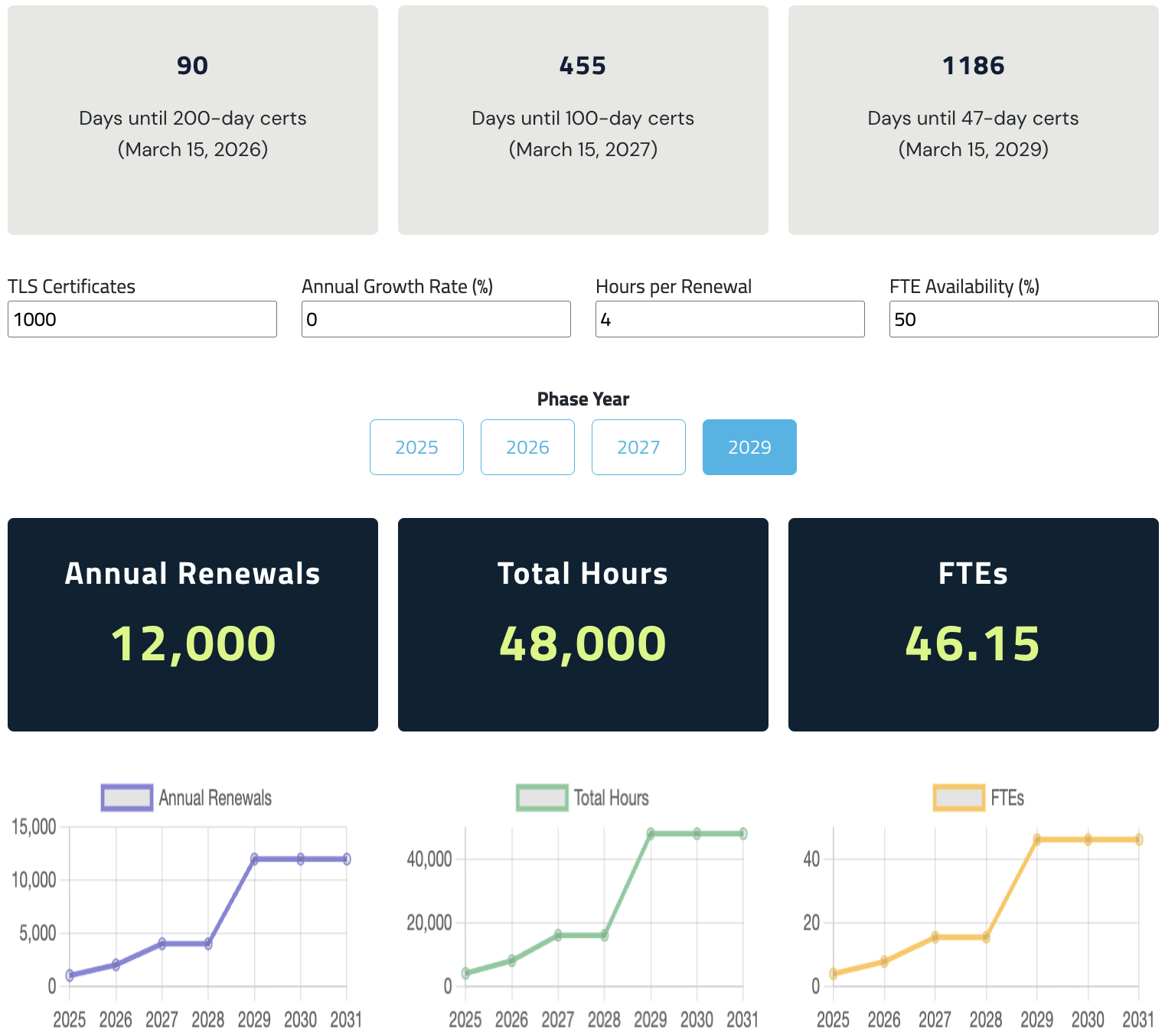Switch to phase year 2026
Image resolution: width=1165 pixels, height=1036 pixels.
point(527,447)
